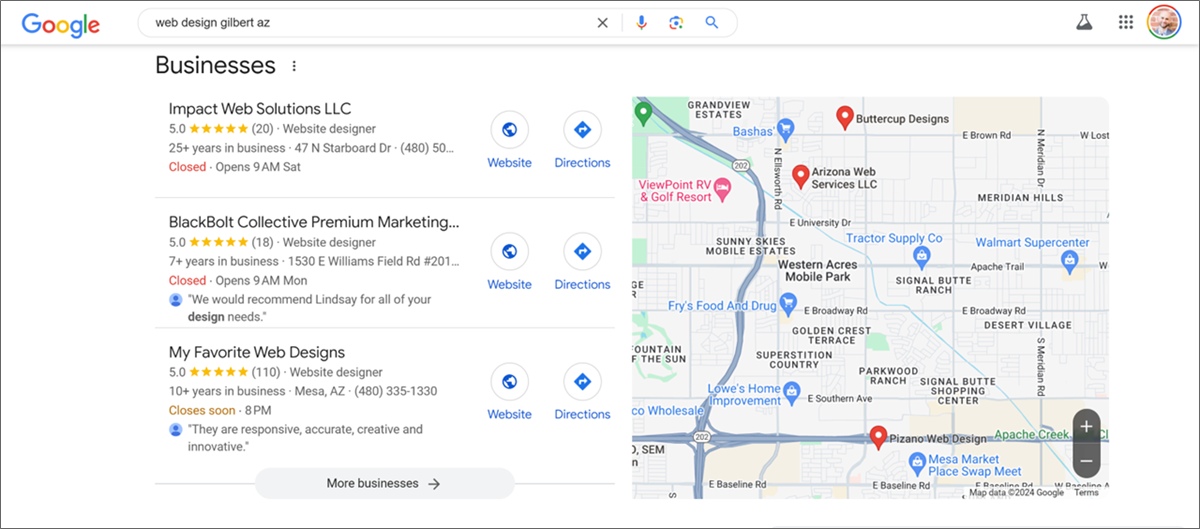The image size is (1200, 529).
Task: Click the Fry's Food And Drug marker
Action: (788, 302)
